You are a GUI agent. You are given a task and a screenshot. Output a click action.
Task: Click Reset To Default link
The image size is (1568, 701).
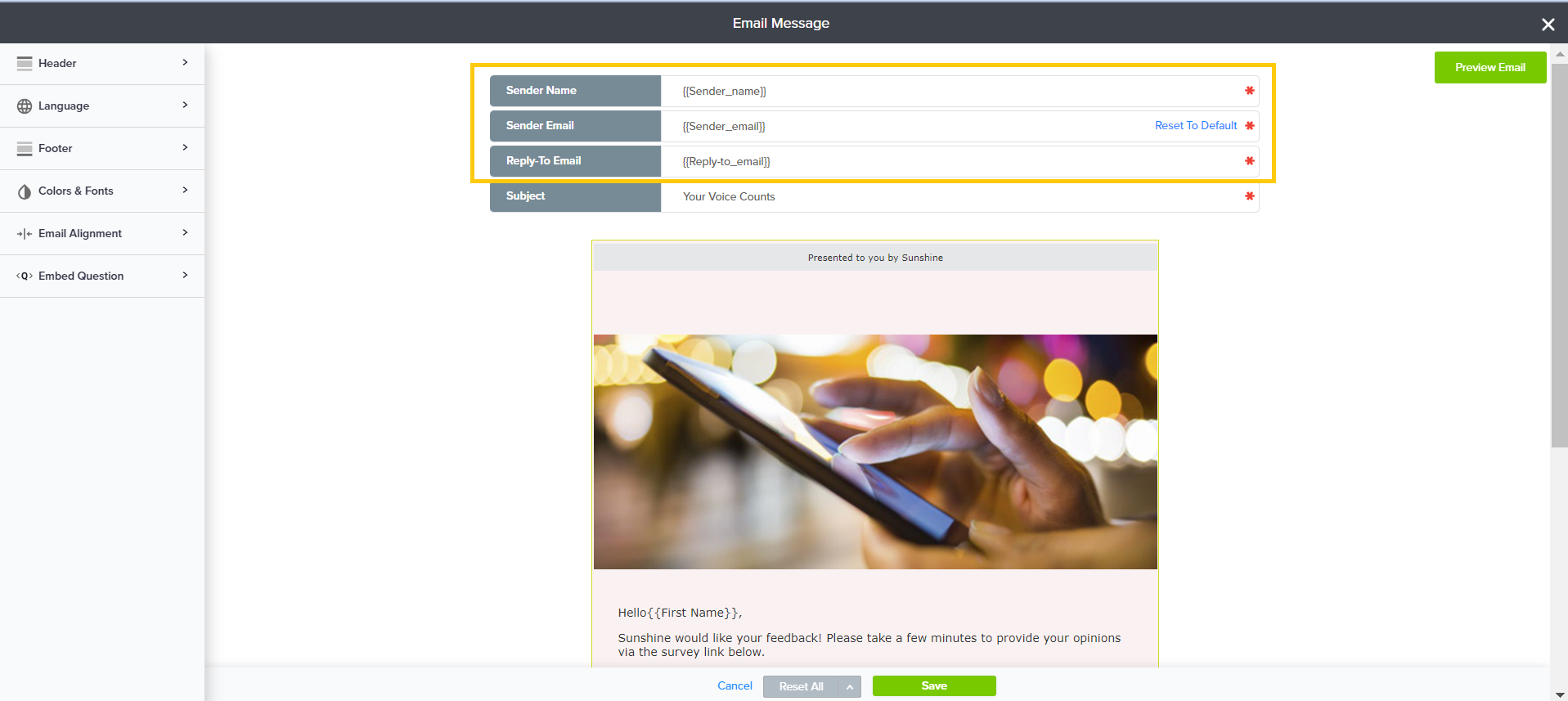(x=1195, y=126)
